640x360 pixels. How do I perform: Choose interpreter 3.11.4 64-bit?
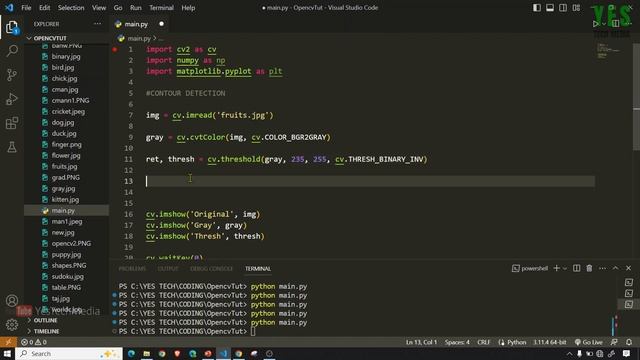pos(549,342)
